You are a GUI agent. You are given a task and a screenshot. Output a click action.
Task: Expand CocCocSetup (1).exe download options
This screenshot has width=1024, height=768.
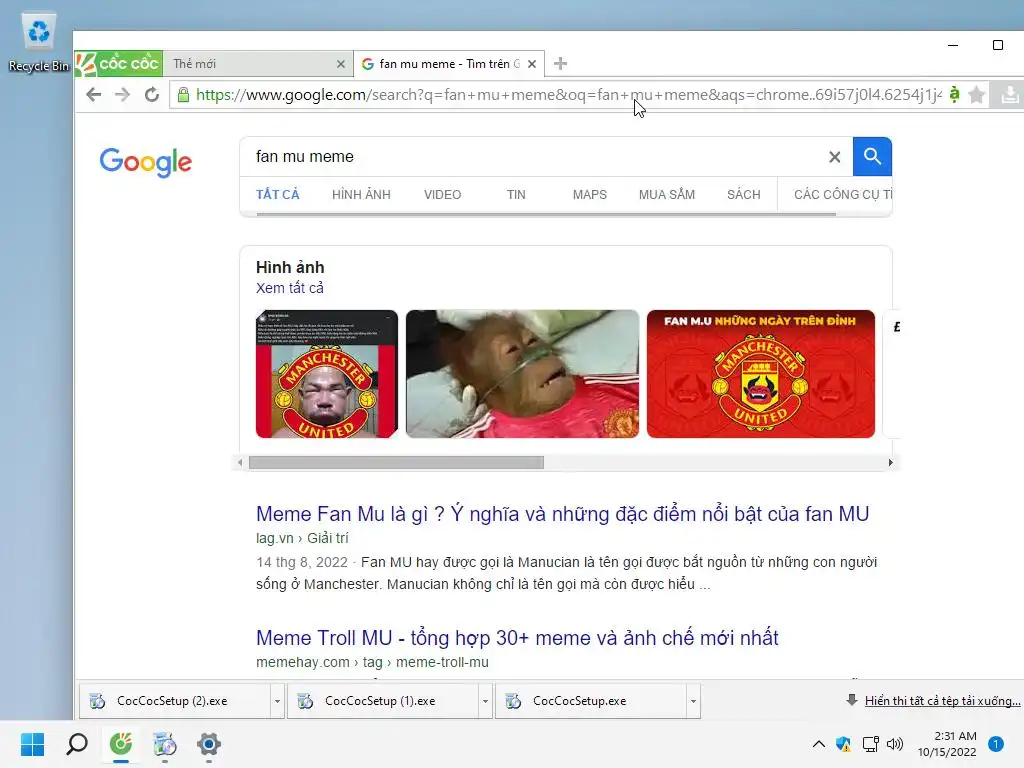pos(485,701)
